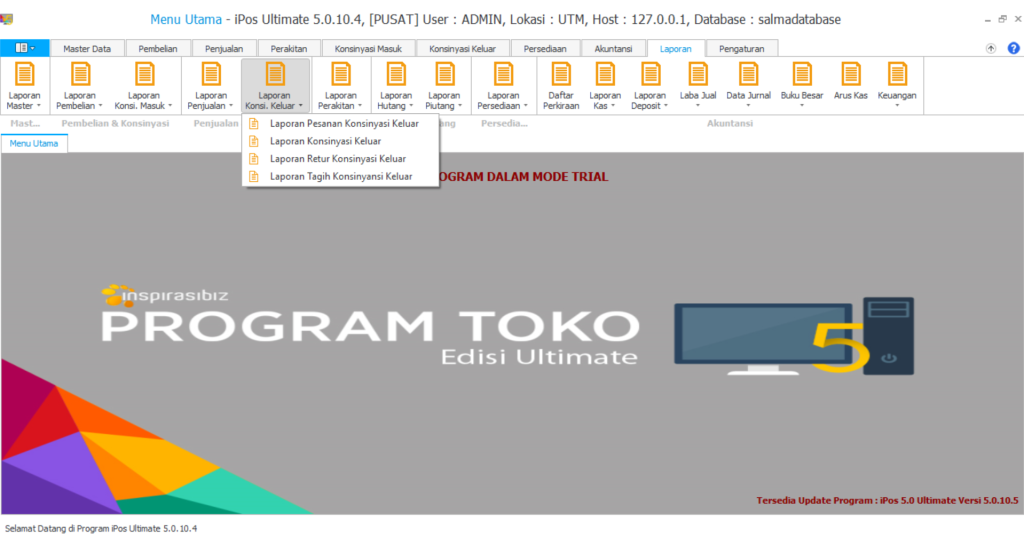The image size is (1024, 537).
Task: Expand the Laporan Piutang dropdown arrow
Action: (460, 106)
